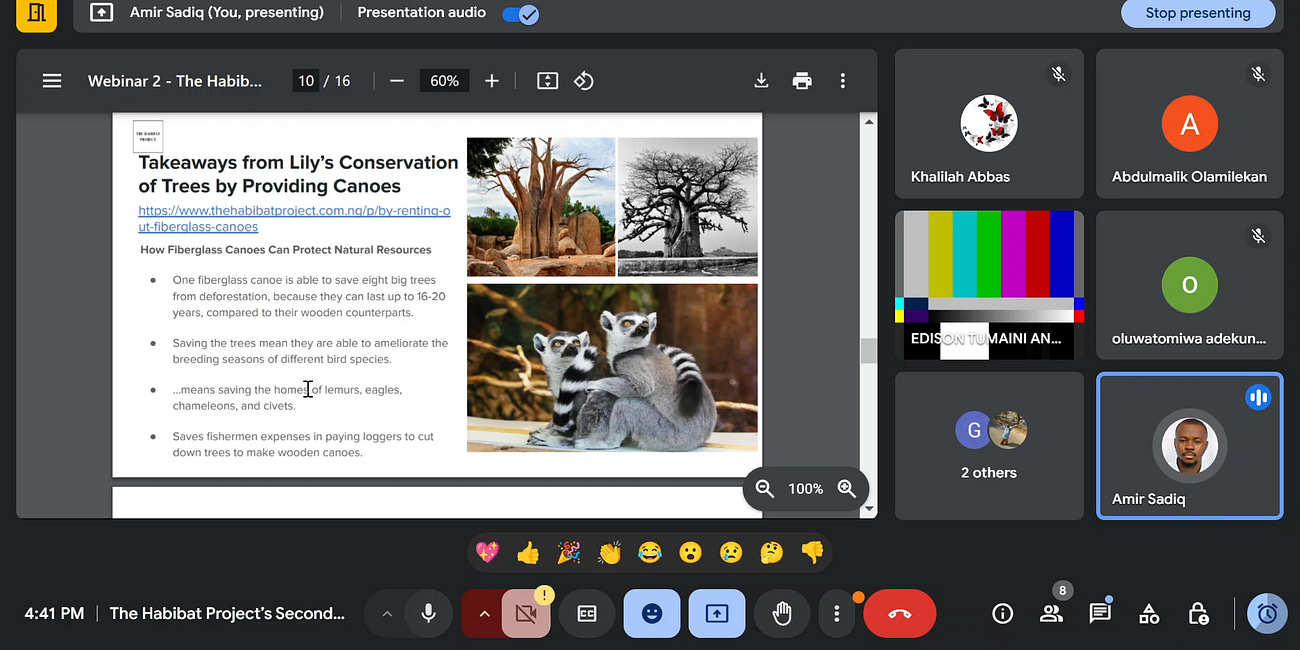Zoom in with magnifier plus overlay
1300x650 pixels.
[846, 488]
